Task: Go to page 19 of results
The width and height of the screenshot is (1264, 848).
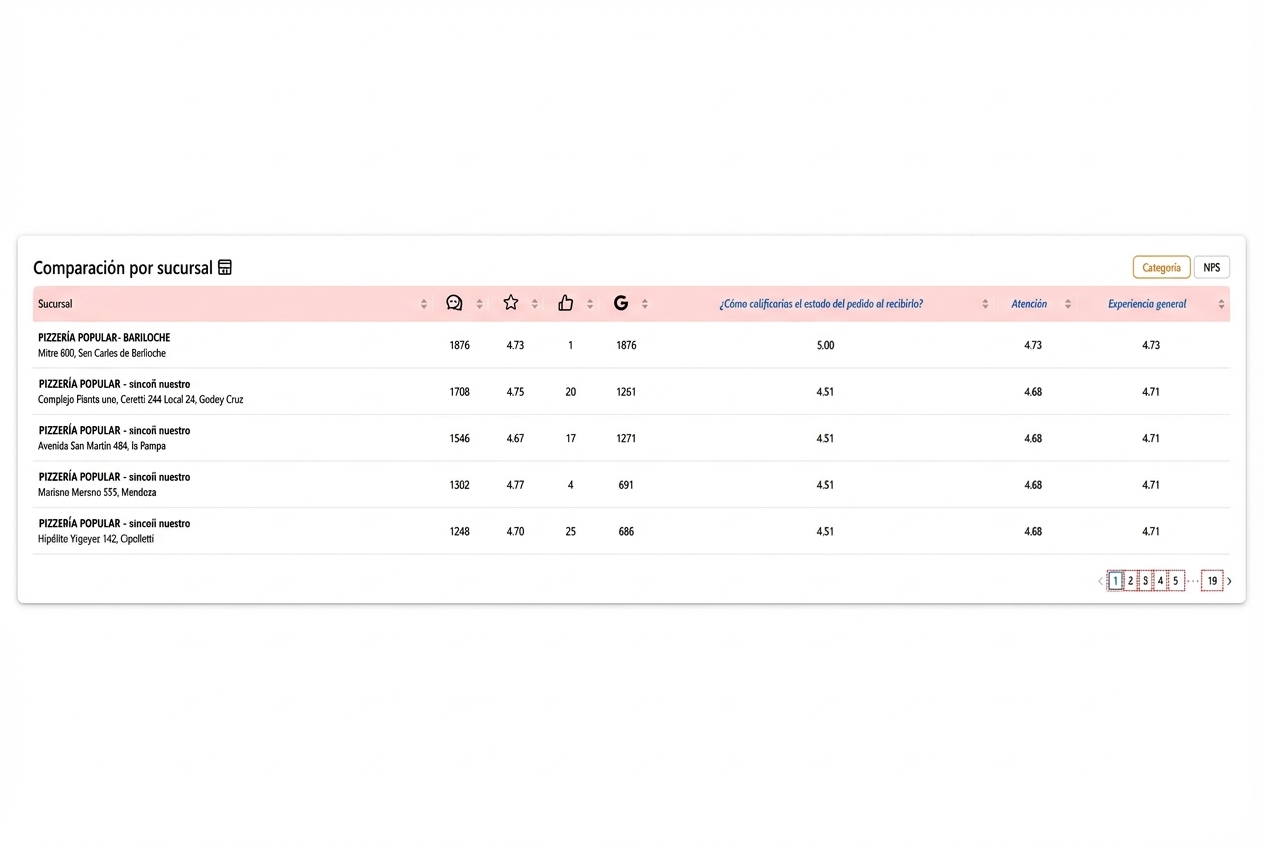Action: point(1212,580)
